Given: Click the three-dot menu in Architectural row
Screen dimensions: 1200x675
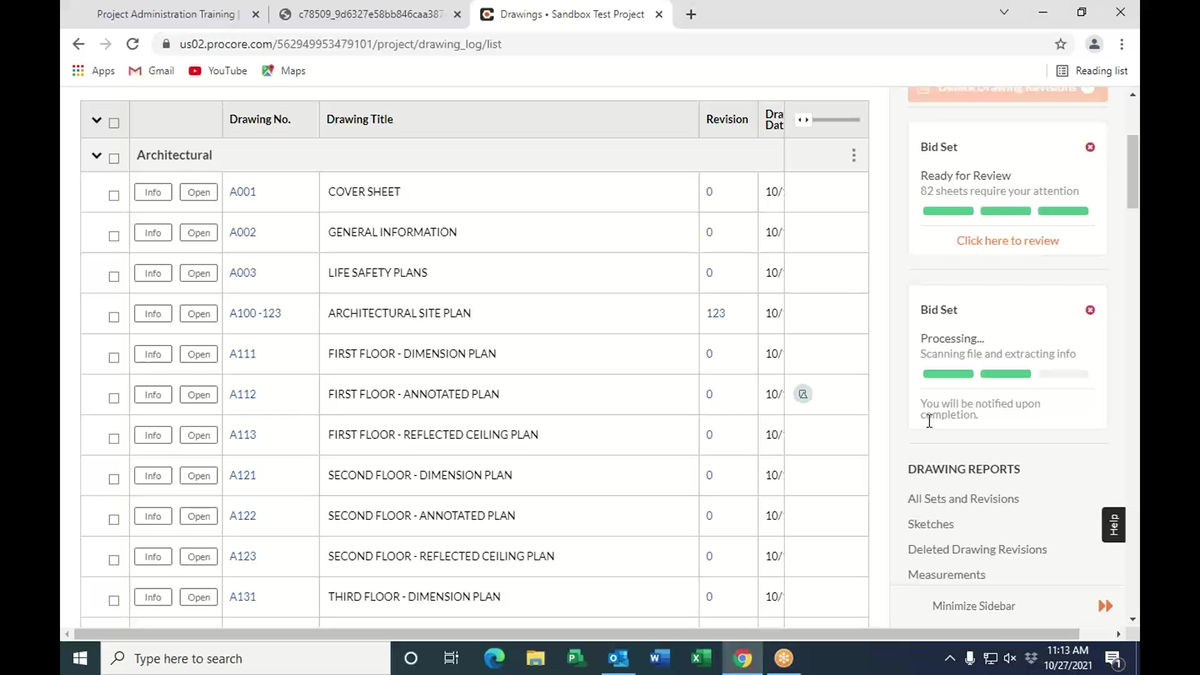Looking at the screenshot, I should 853,155.
